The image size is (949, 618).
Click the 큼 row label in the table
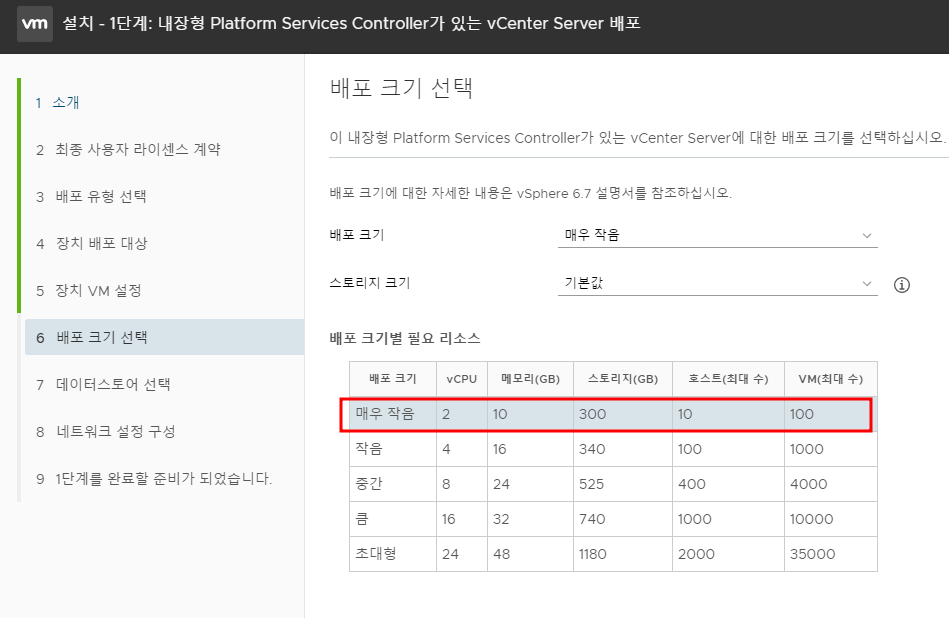point(362,519)
